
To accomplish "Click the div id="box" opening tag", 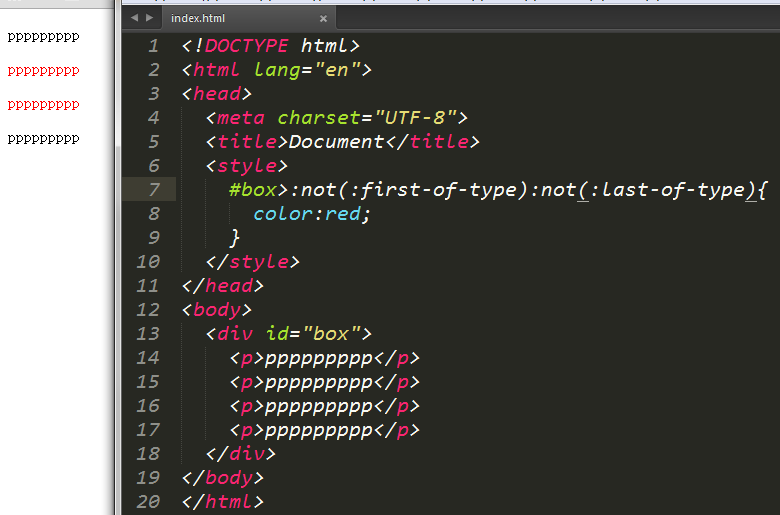I will tap(289, 333).
